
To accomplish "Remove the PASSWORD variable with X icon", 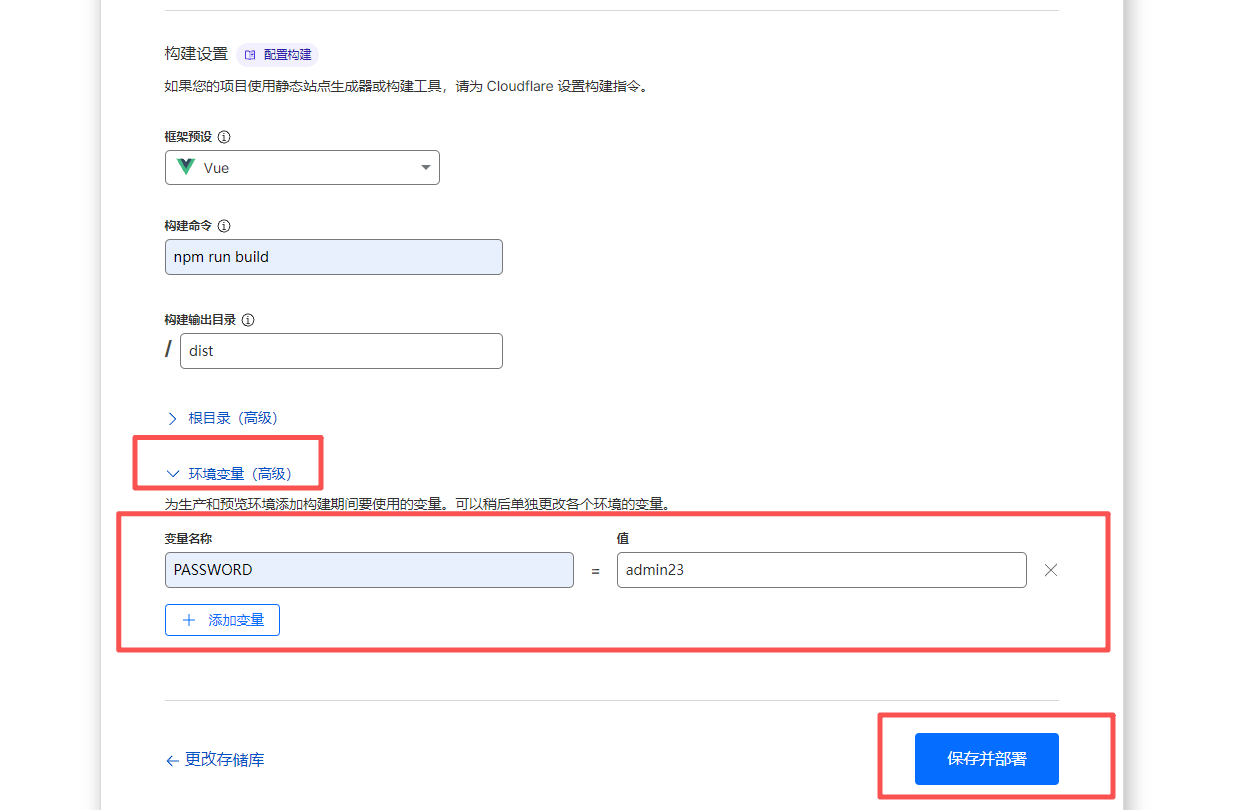I will 1050,570.
